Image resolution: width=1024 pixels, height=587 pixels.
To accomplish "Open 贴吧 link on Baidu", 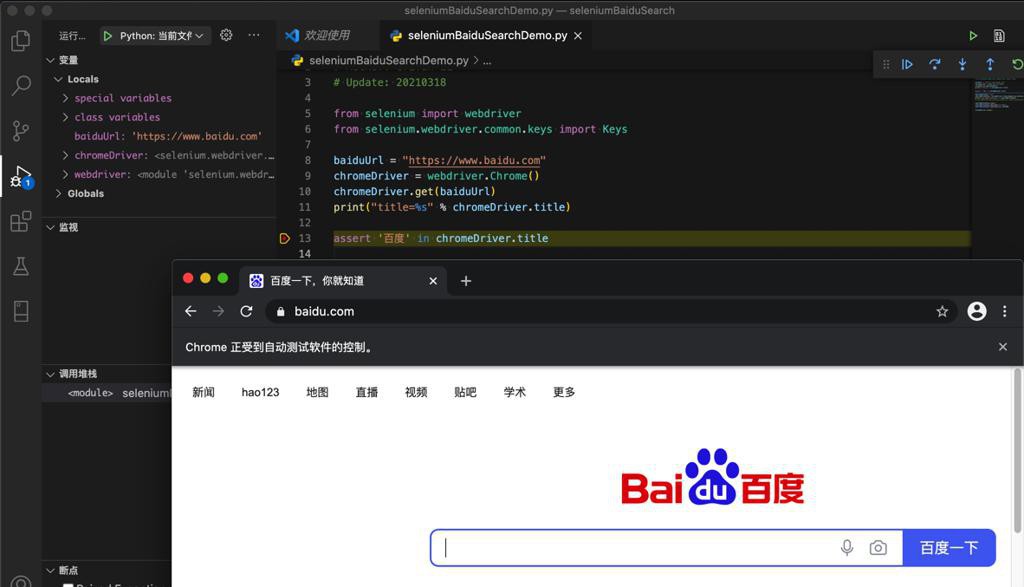I will point(465,392).
